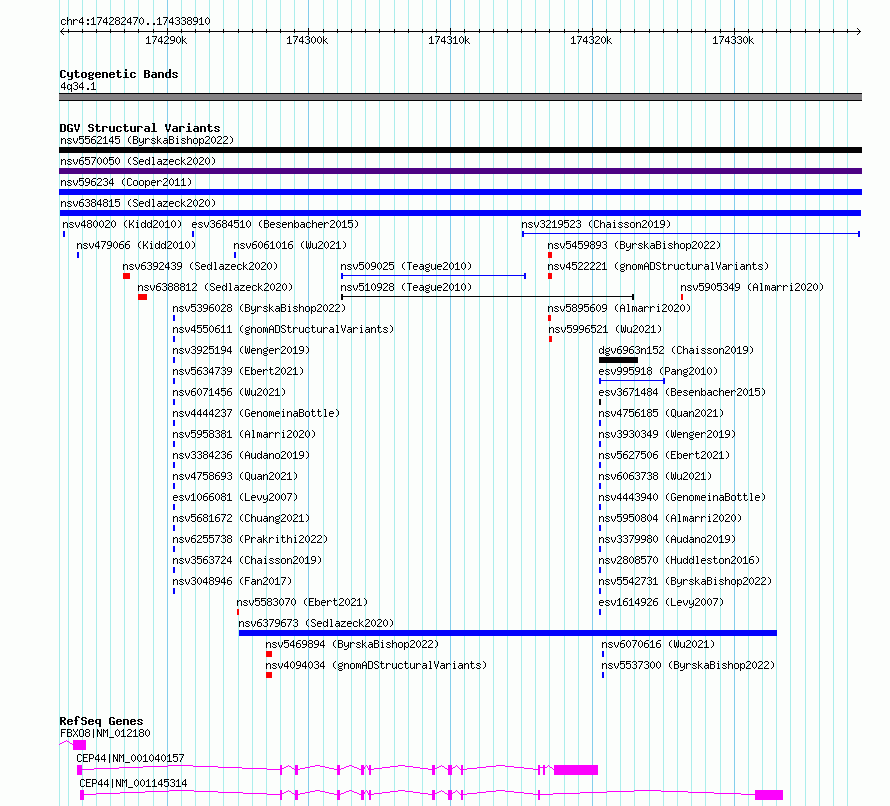Open nsv5537300 (ByrskaBishop2022)
Screen dimensions: 890x806
688,665
